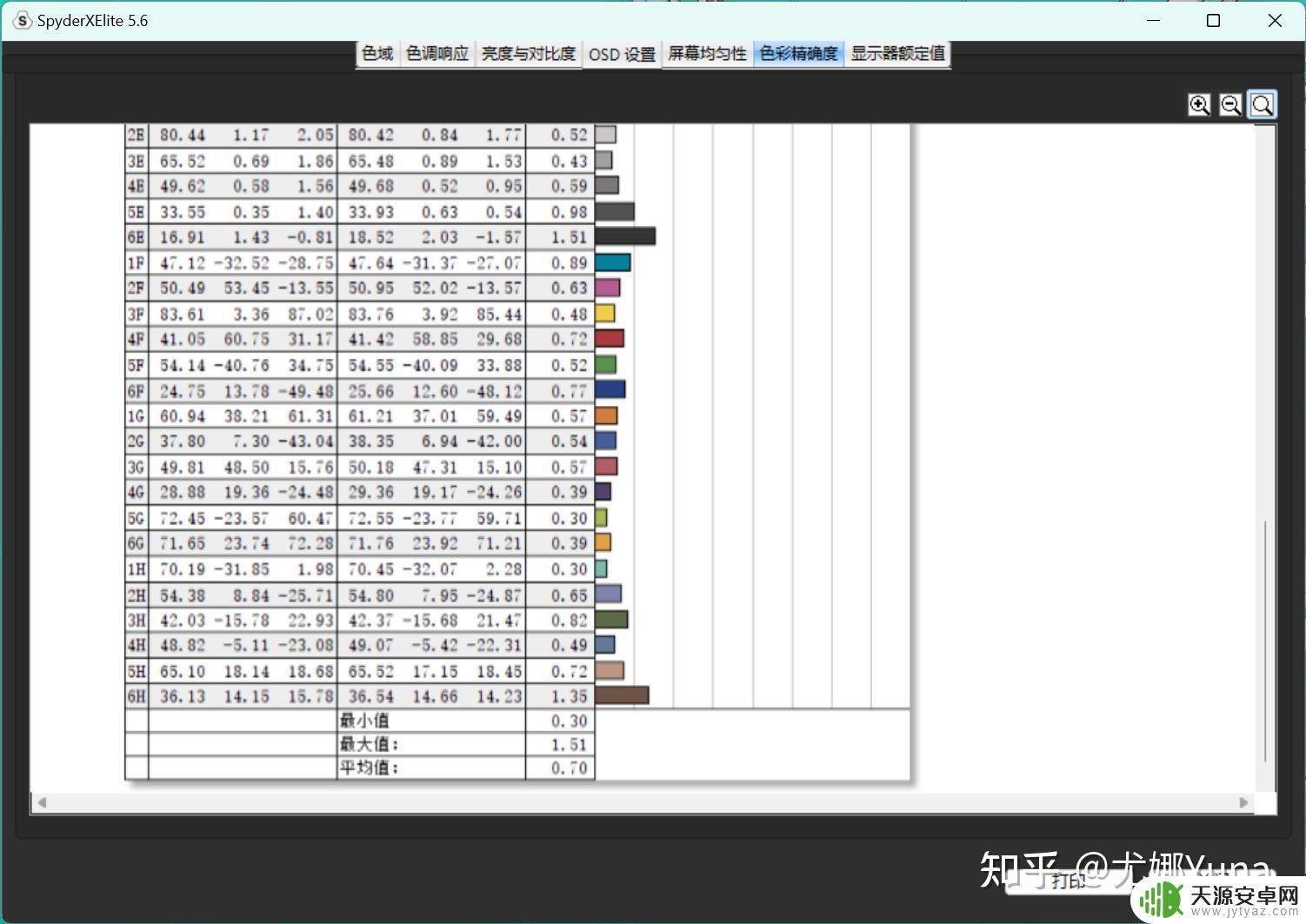Maximize the SpyderXElite window
The width and height of the screenshot is (1306, 924).
coord(1214,20)
